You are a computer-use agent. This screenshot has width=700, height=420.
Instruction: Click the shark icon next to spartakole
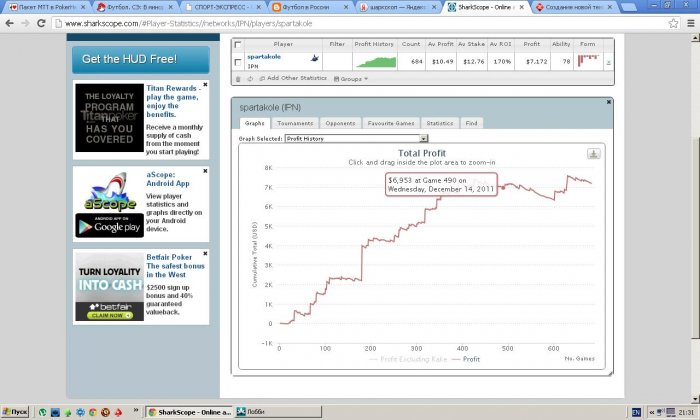(315, 58)
